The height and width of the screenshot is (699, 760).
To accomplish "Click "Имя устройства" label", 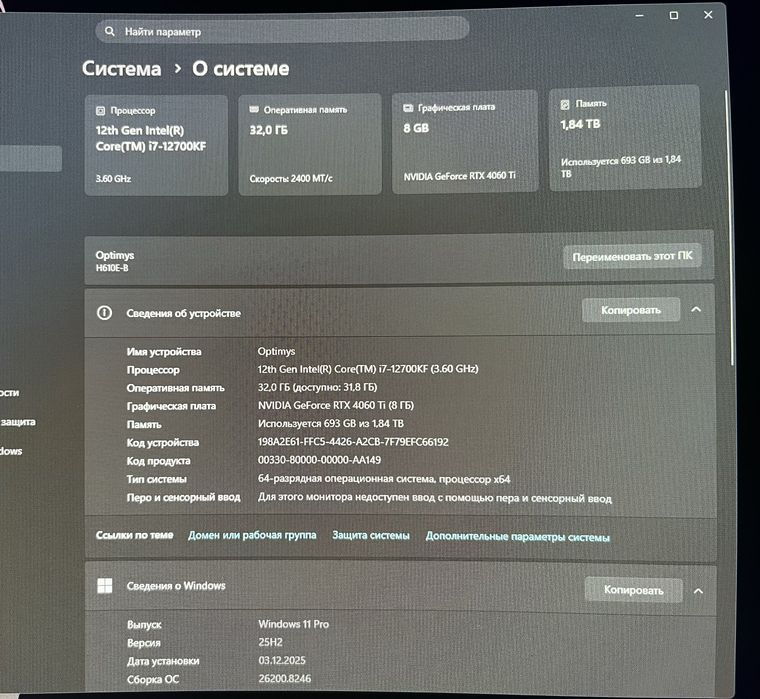I will (x=164, y=352).
